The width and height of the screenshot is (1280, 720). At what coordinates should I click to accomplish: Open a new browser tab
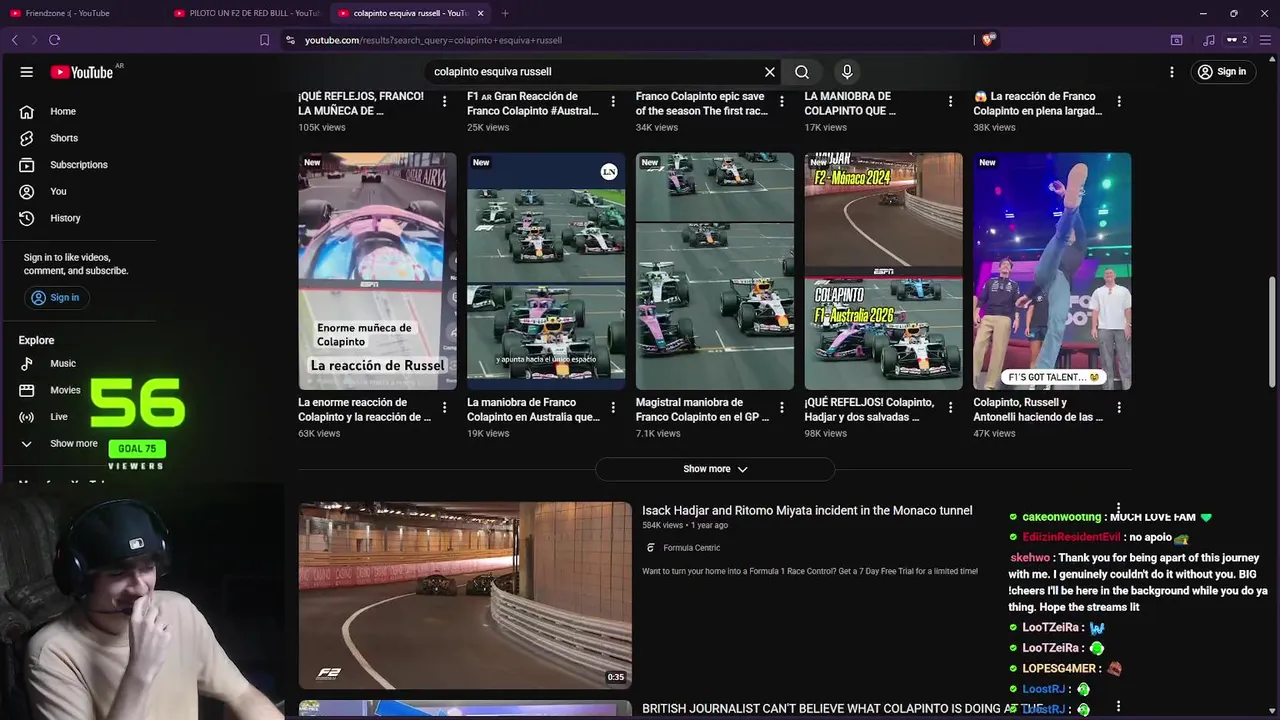tap(505, 13)
